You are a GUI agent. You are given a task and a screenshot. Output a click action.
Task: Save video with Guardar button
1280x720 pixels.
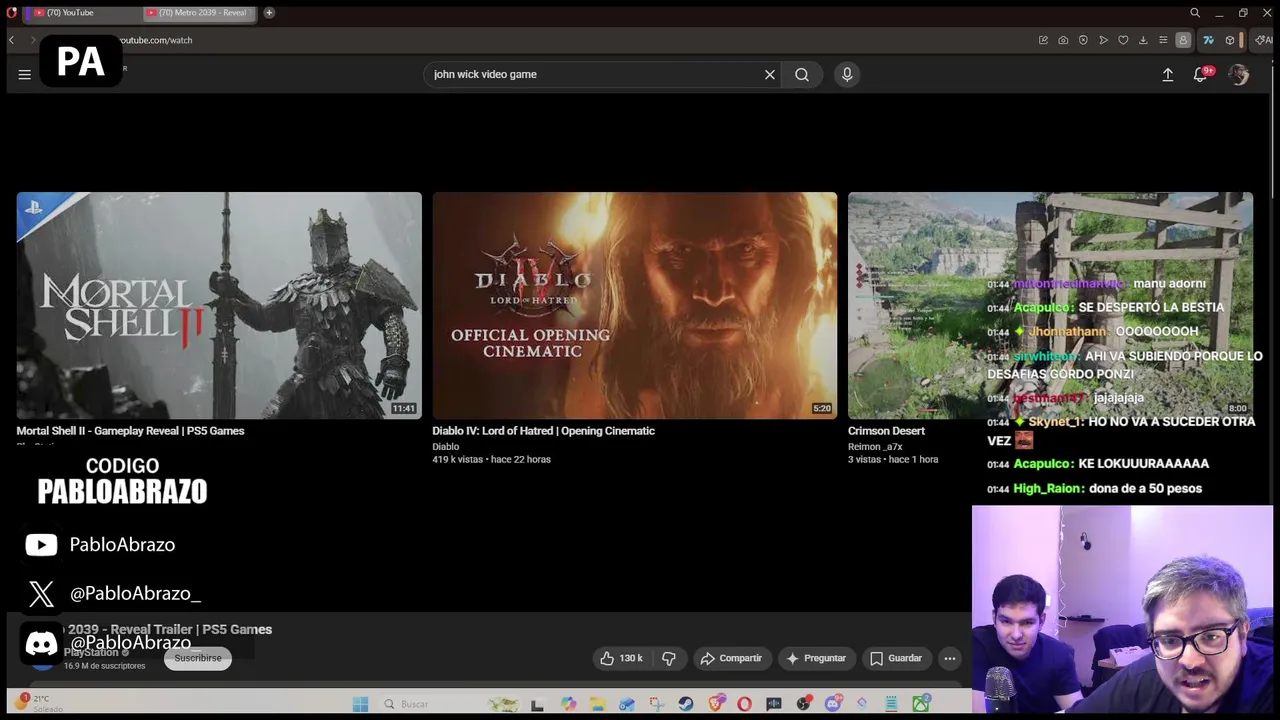[x=895, y=658]
